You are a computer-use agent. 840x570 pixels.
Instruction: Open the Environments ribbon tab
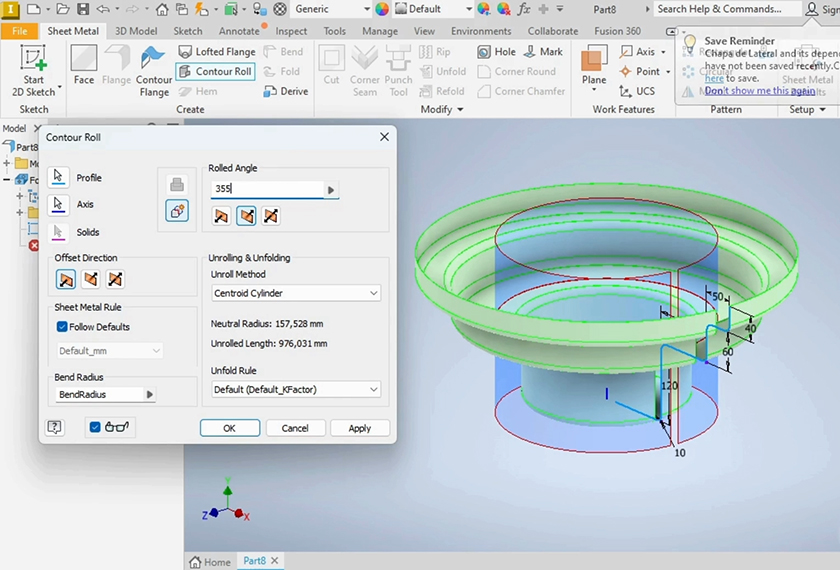coord(481,31)
